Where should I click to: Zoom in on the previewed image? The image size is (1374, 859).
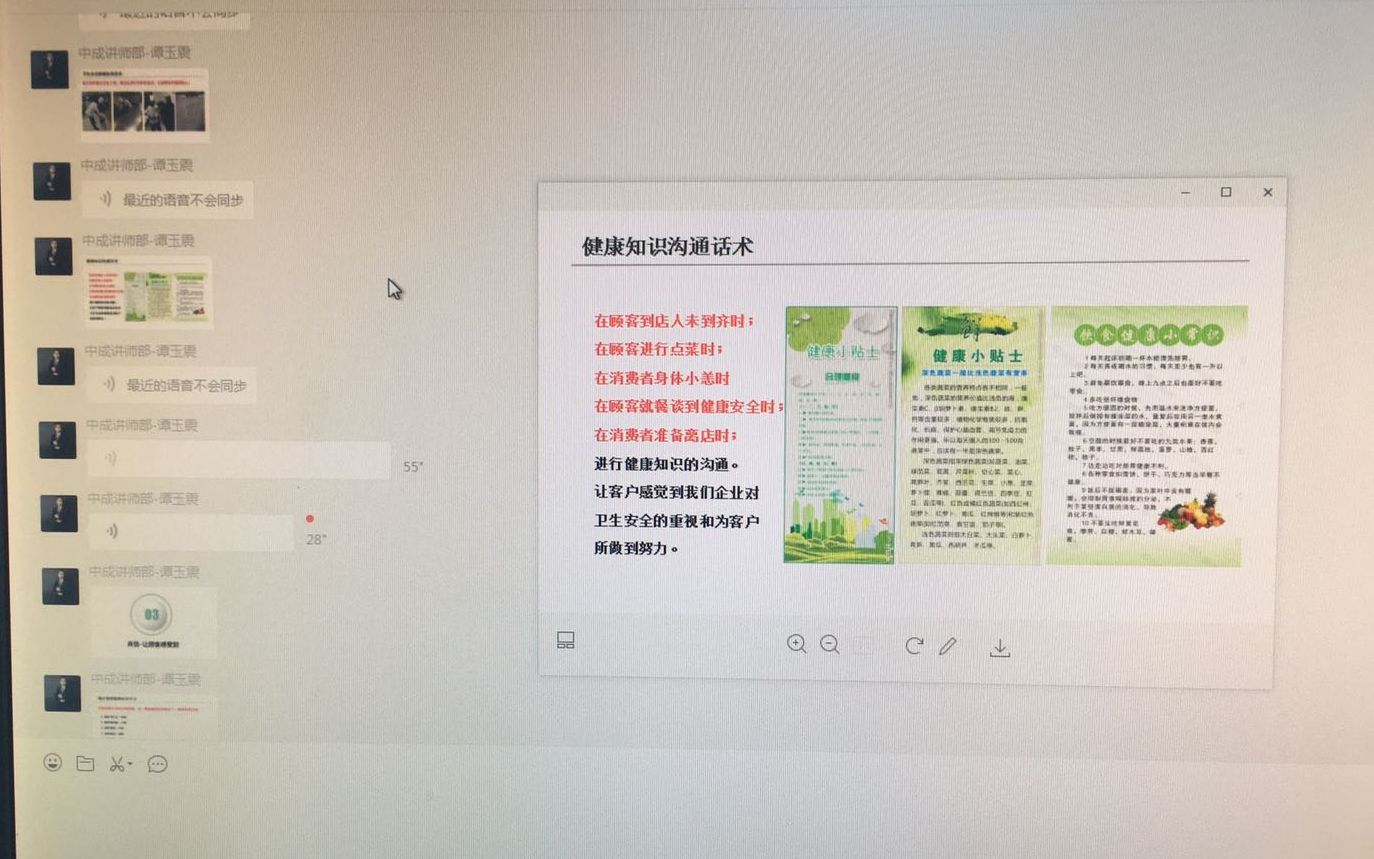click(x=796, y=644)
